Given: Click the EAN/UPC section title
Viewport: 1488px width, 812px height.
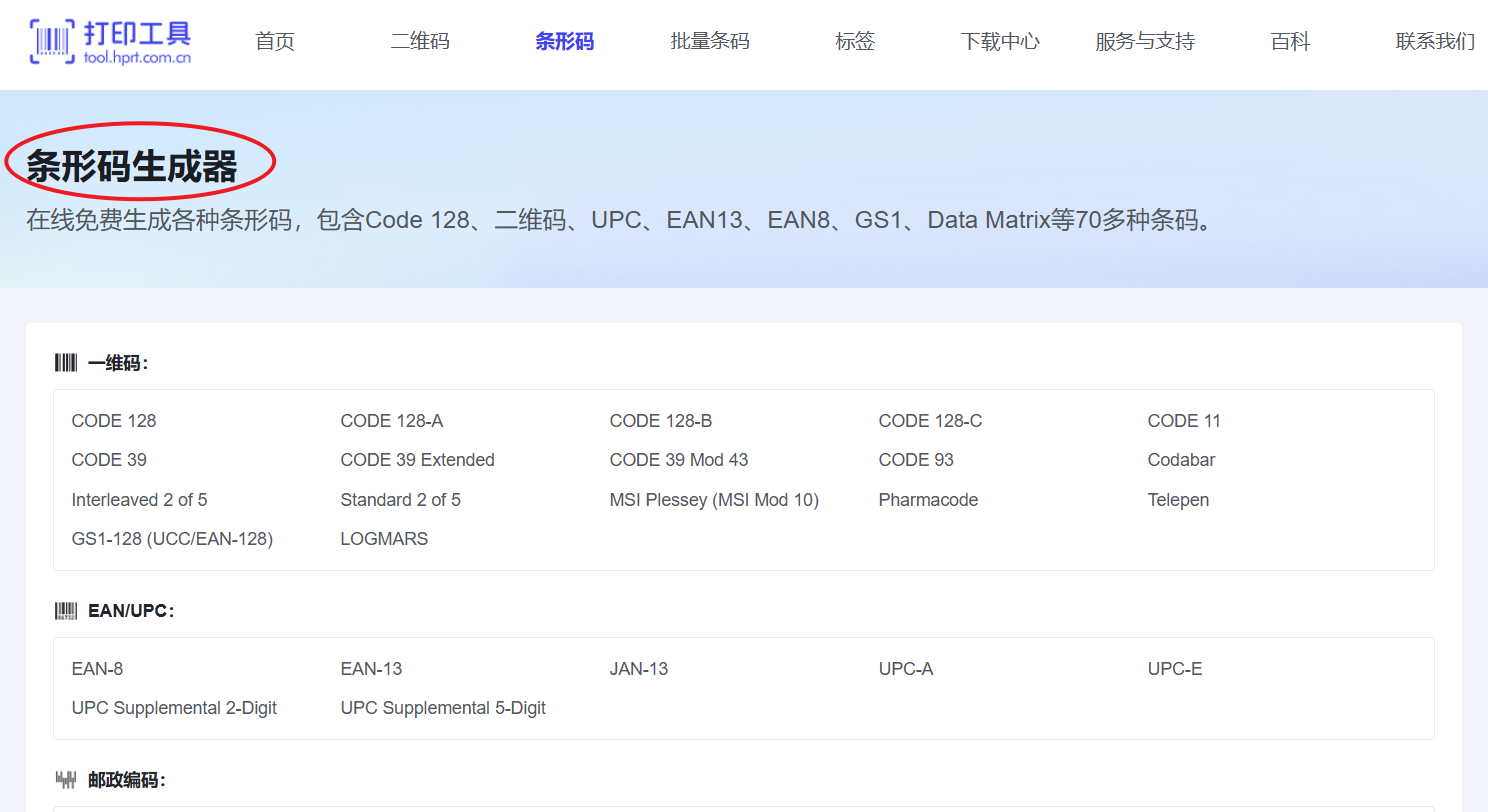Looking at the screenshot, I should point(131,611).
